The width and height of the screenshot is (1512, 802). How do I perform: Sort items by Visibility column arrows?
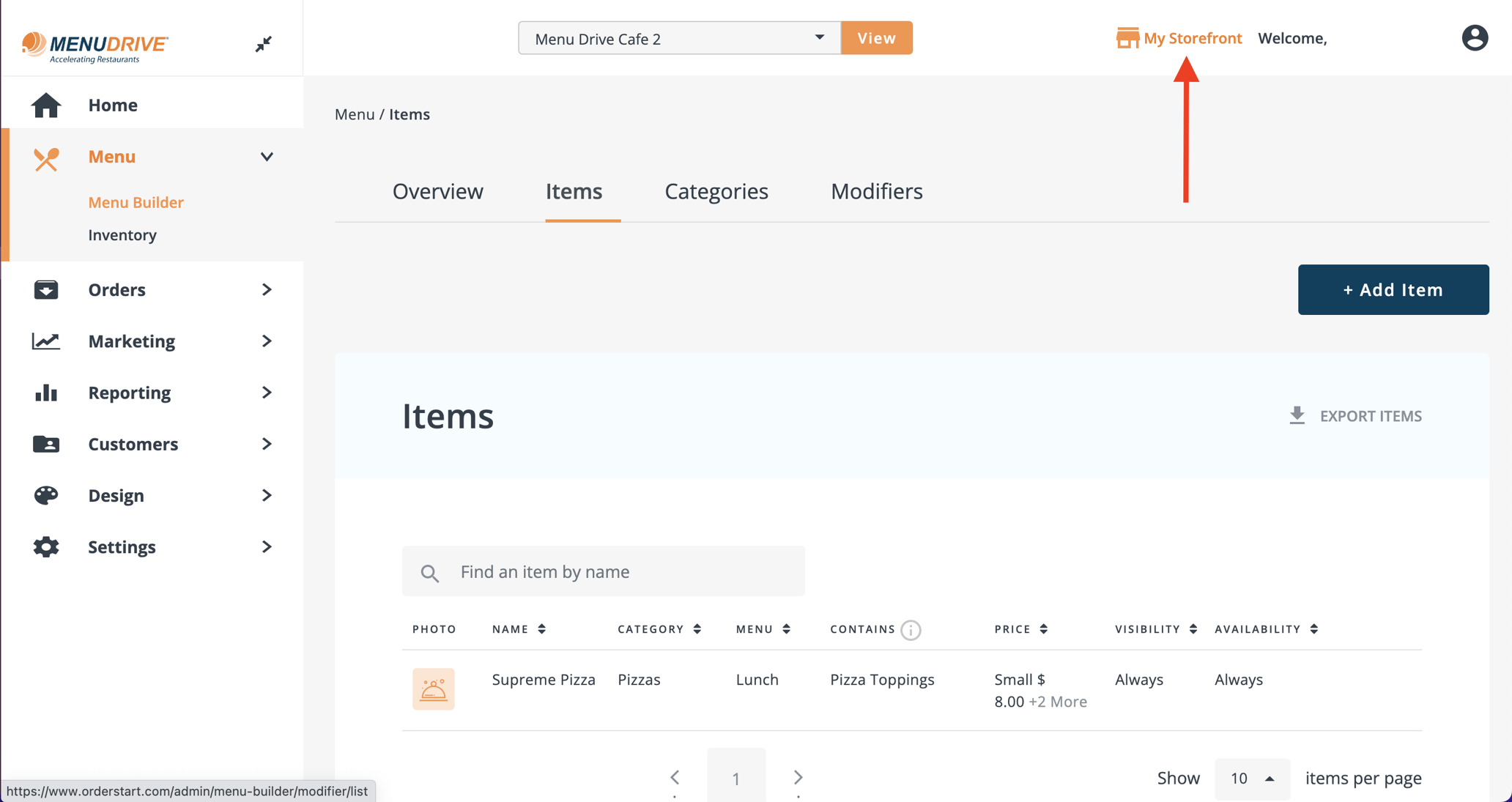(1193, 629)
